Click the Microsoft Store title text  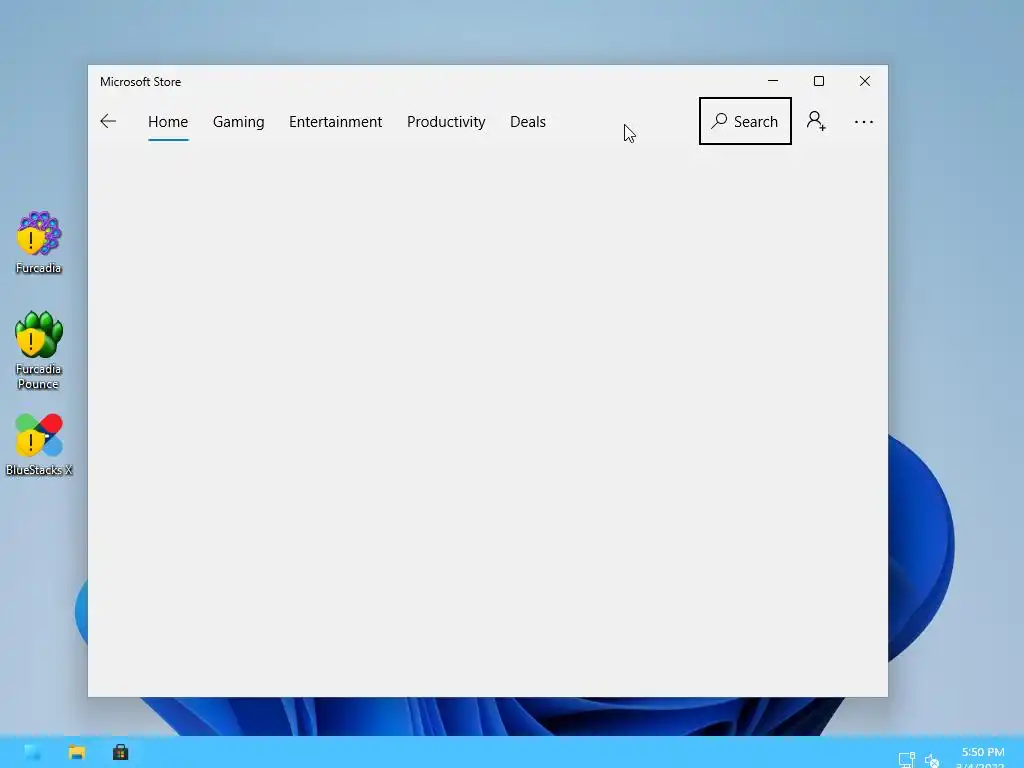[140, 82]
